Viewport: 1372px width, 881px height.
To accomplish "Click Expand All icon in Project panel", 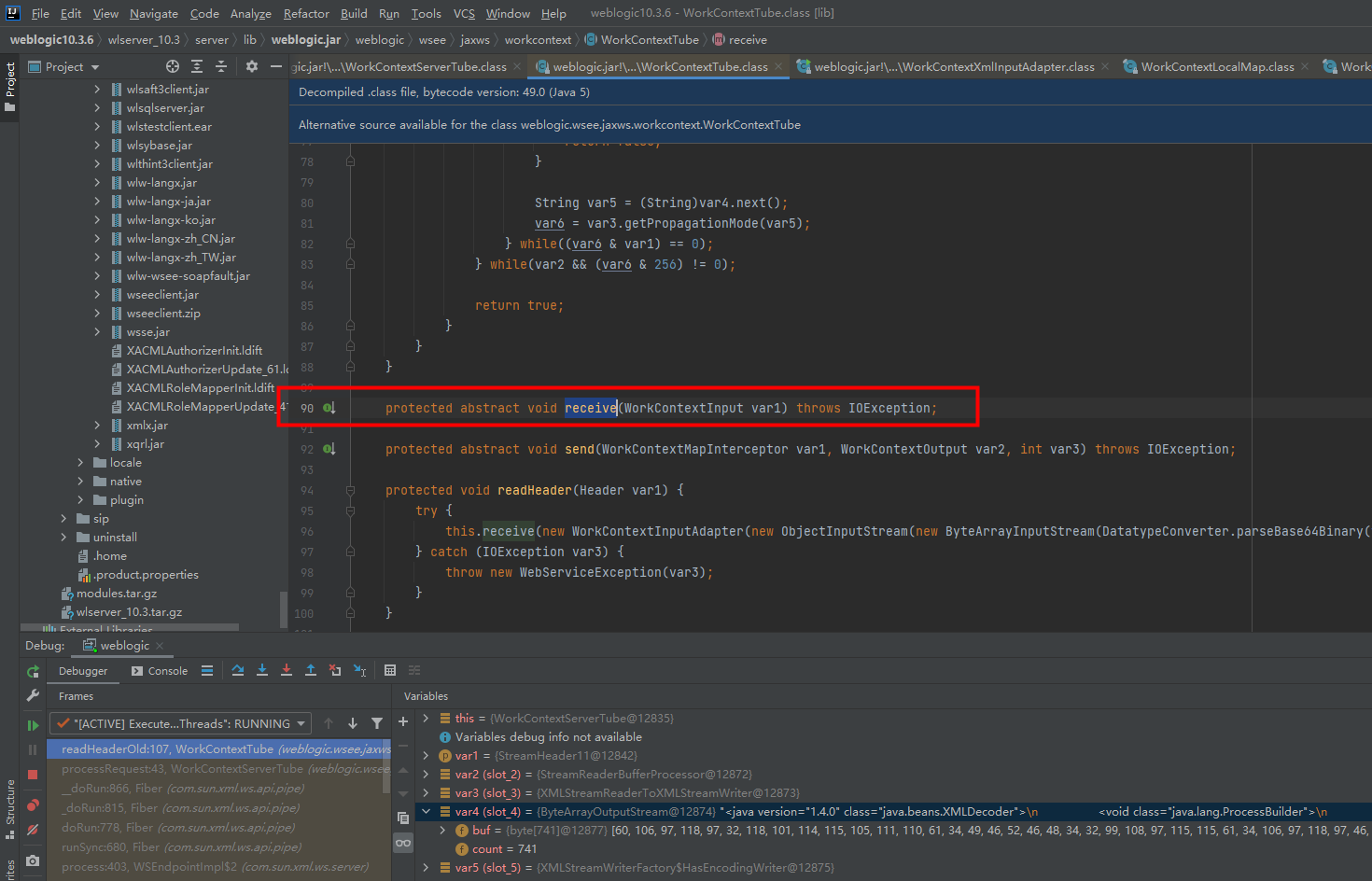I will pyautogui.click(x=197, y=66).
